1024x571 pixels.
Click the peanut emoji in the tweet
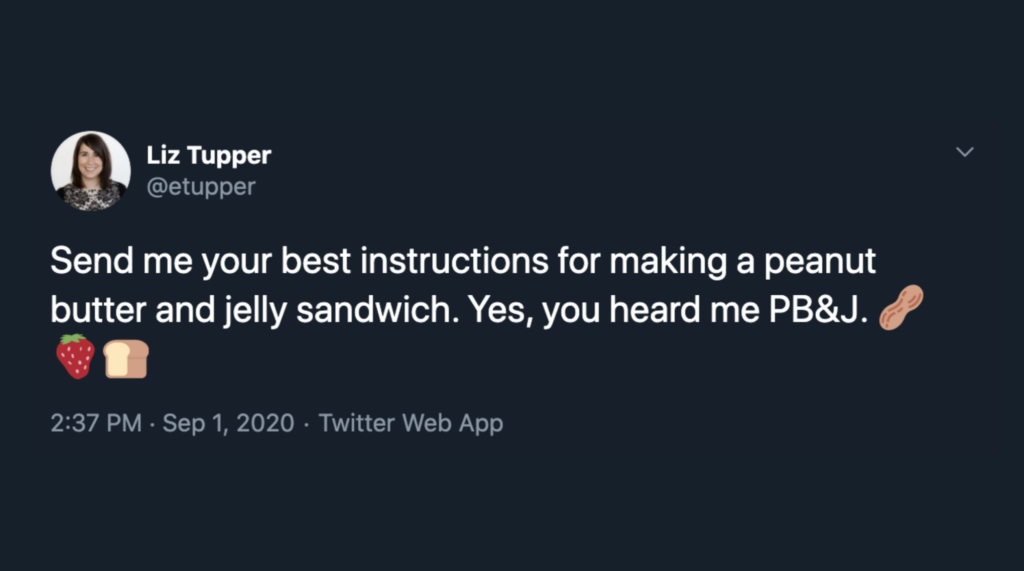pos(900,307)
